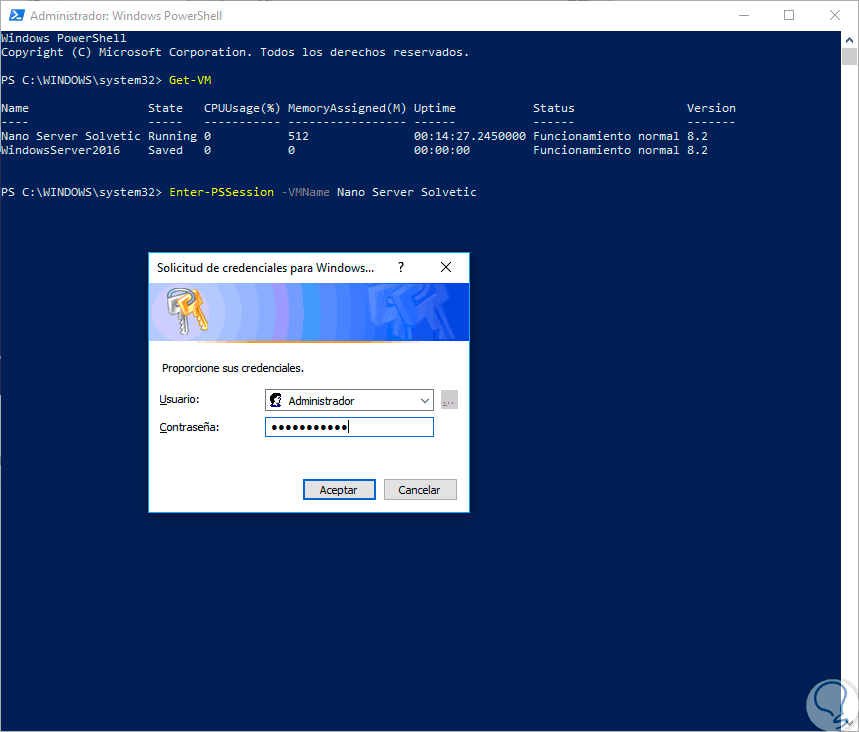Click the 'Proporcione sus credenciales.' message

click(x=233, y=368)
